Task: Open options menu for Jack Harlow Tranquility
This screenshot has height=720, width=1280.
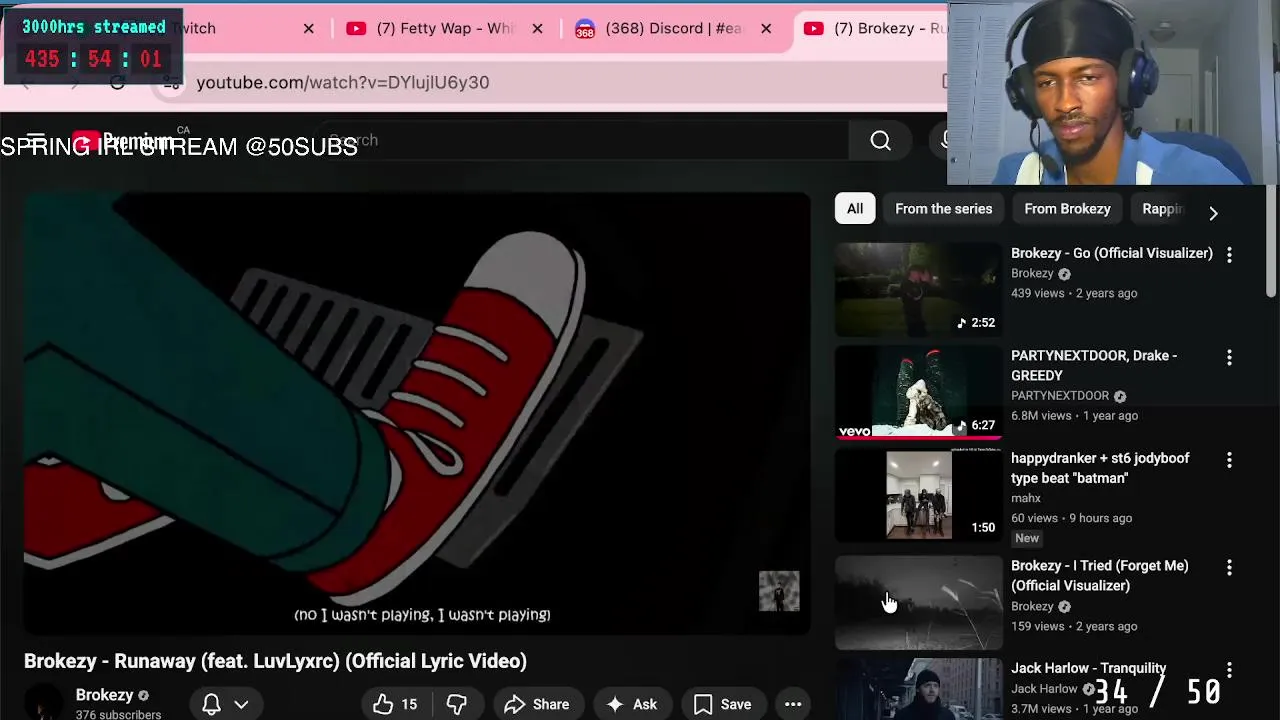Action: (x=1229, y=670)
